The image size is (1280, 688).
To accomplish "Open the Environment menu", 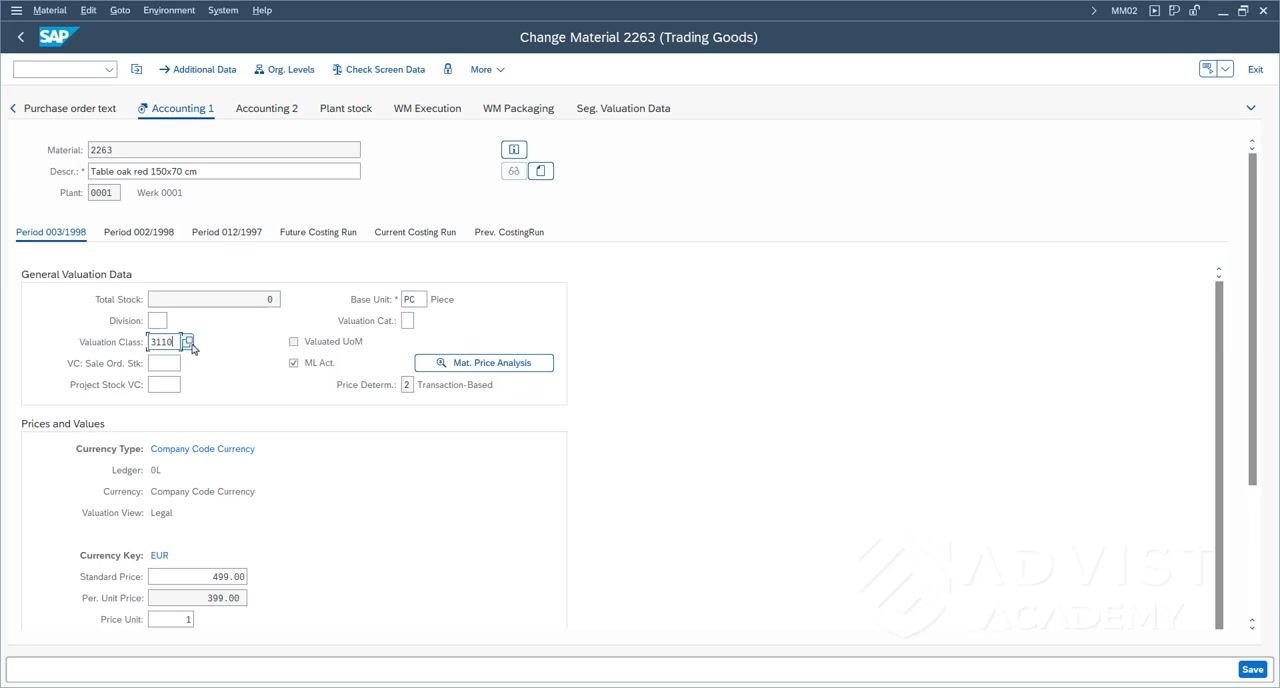I will (x=169, y=10).
